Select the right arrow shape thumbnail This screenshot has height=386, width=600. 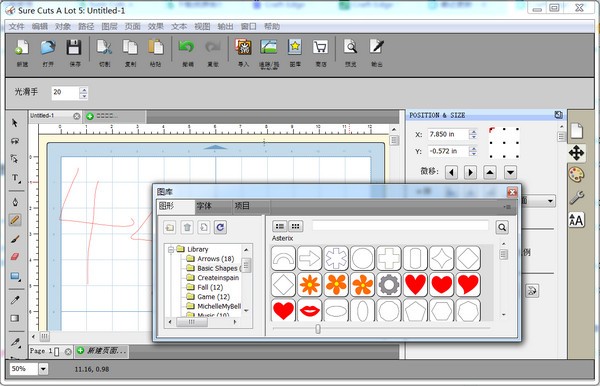[310, 258]
